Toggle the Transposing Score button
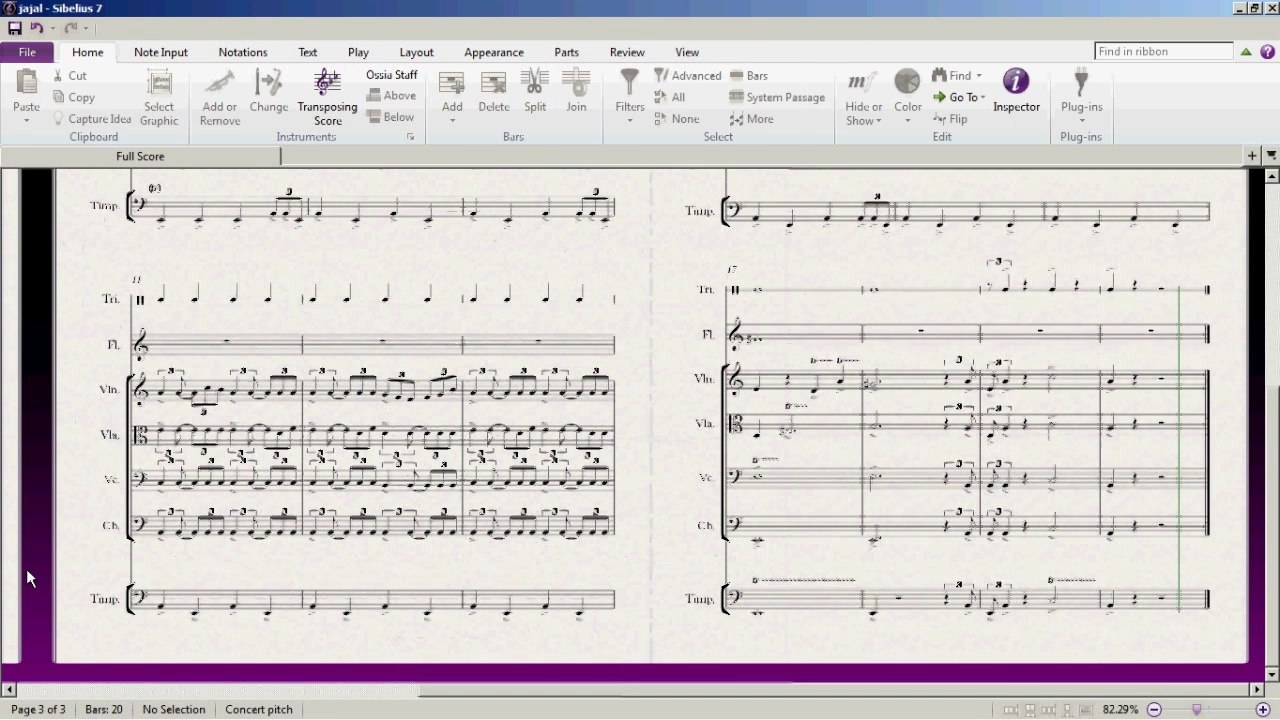Screen dimensions: 1280x720 (x=327, y=98)
